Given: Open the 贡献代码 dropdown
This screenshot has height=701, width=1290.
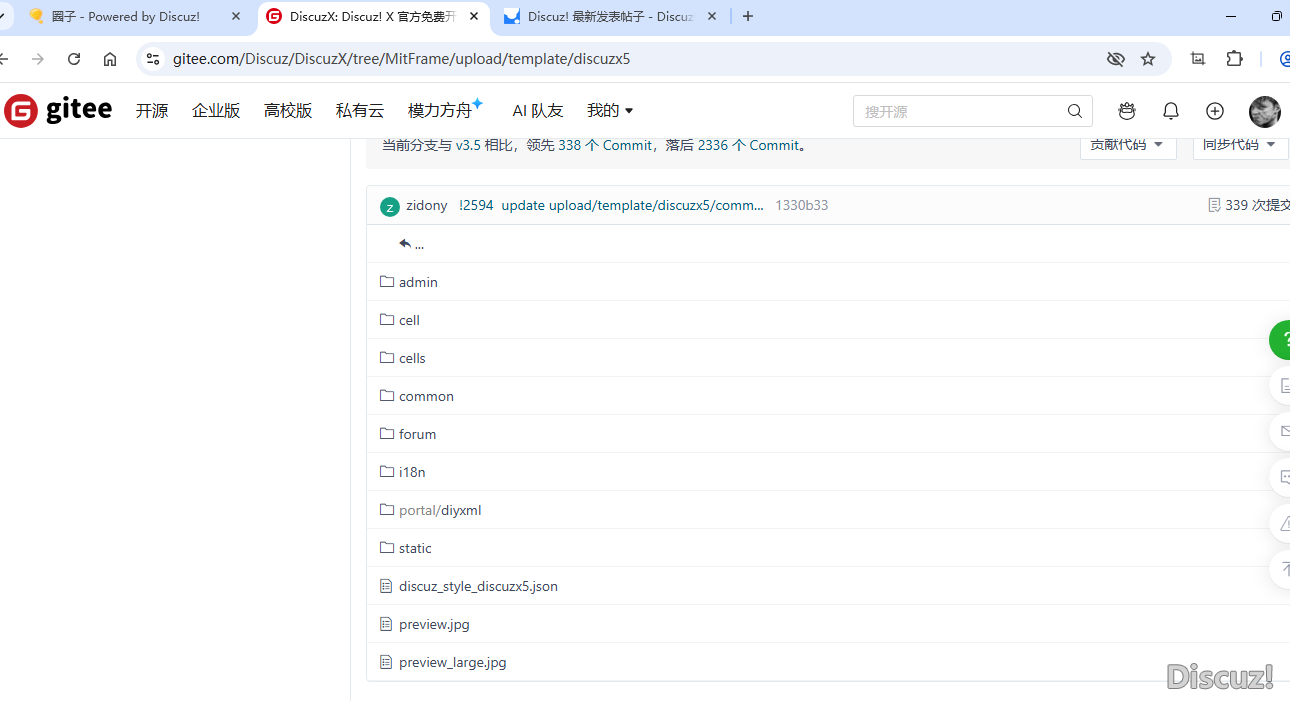Looking at the screenshot, I should tap(1127, 145).
